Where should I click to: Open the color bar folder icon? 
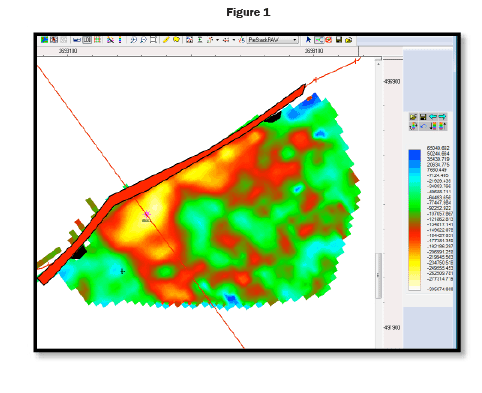[x=413, y=117]
